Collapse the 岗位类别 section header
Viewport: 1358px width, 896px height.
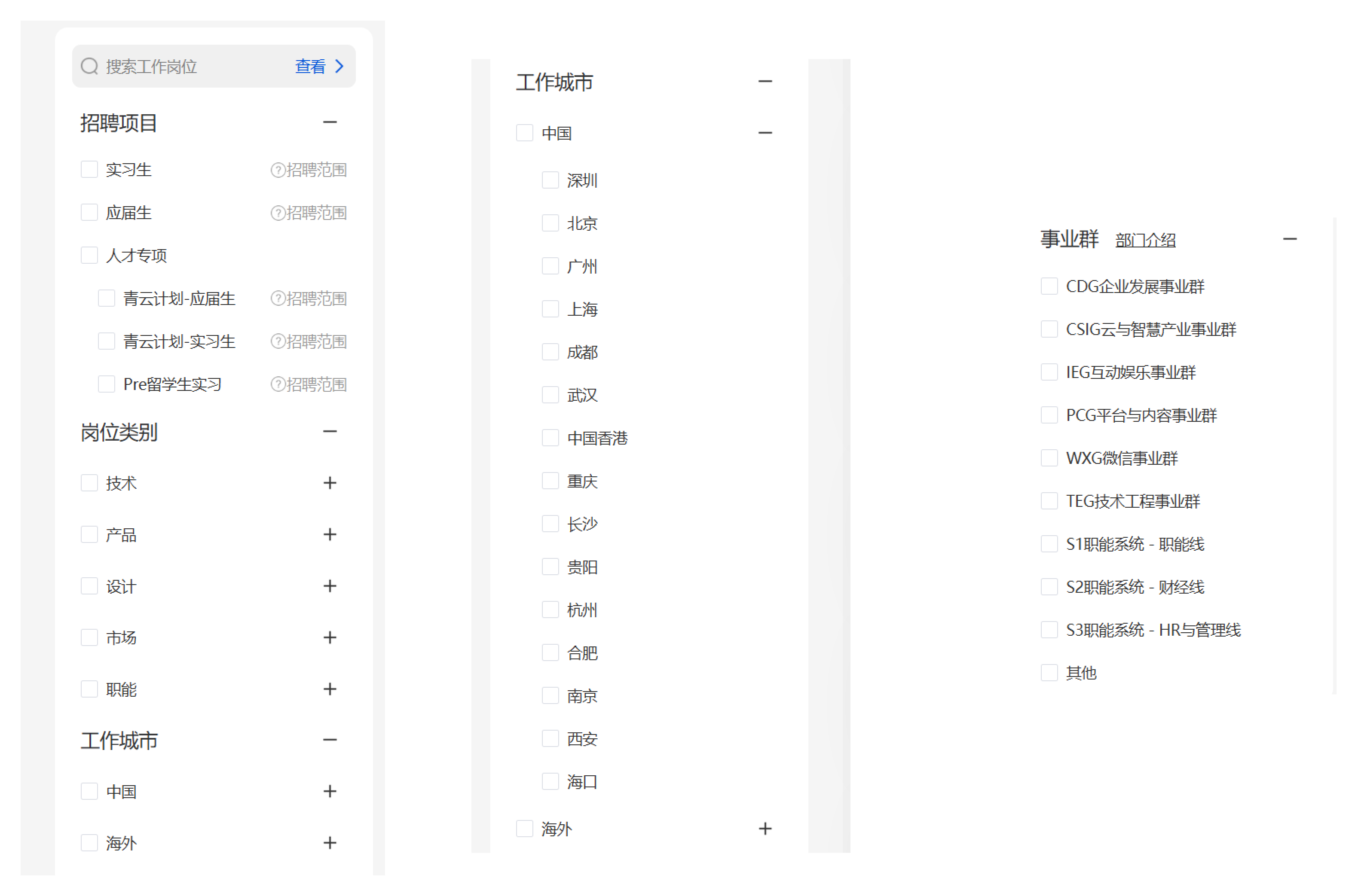[x=330, y=431]
